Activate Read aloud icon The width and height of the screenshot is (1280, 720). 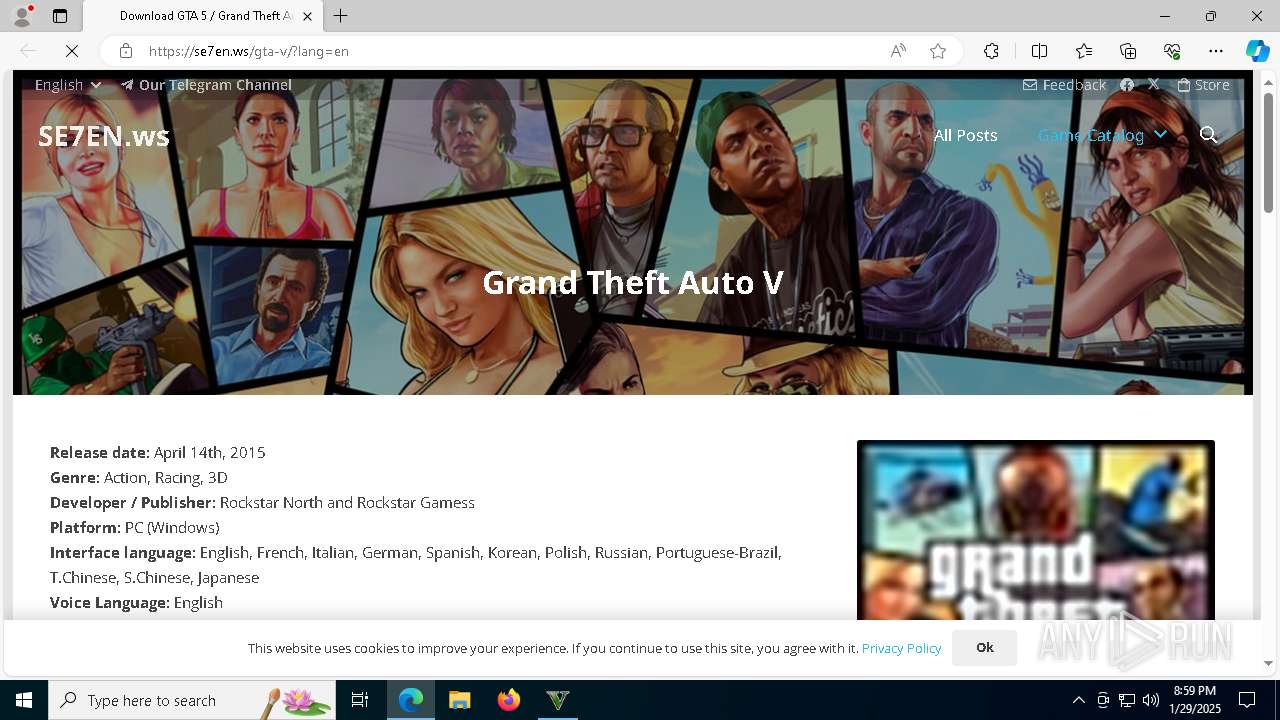pos(898,51)
